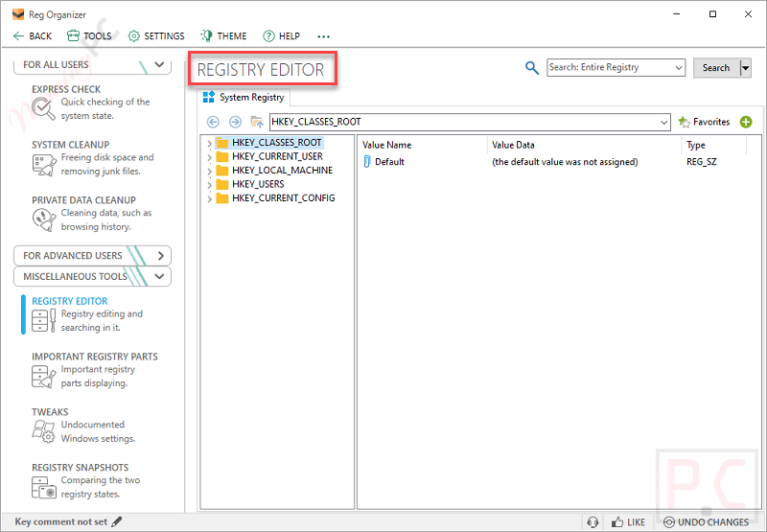767x532 pixels.
Task: Click the Search button
Action: point(716,68)
